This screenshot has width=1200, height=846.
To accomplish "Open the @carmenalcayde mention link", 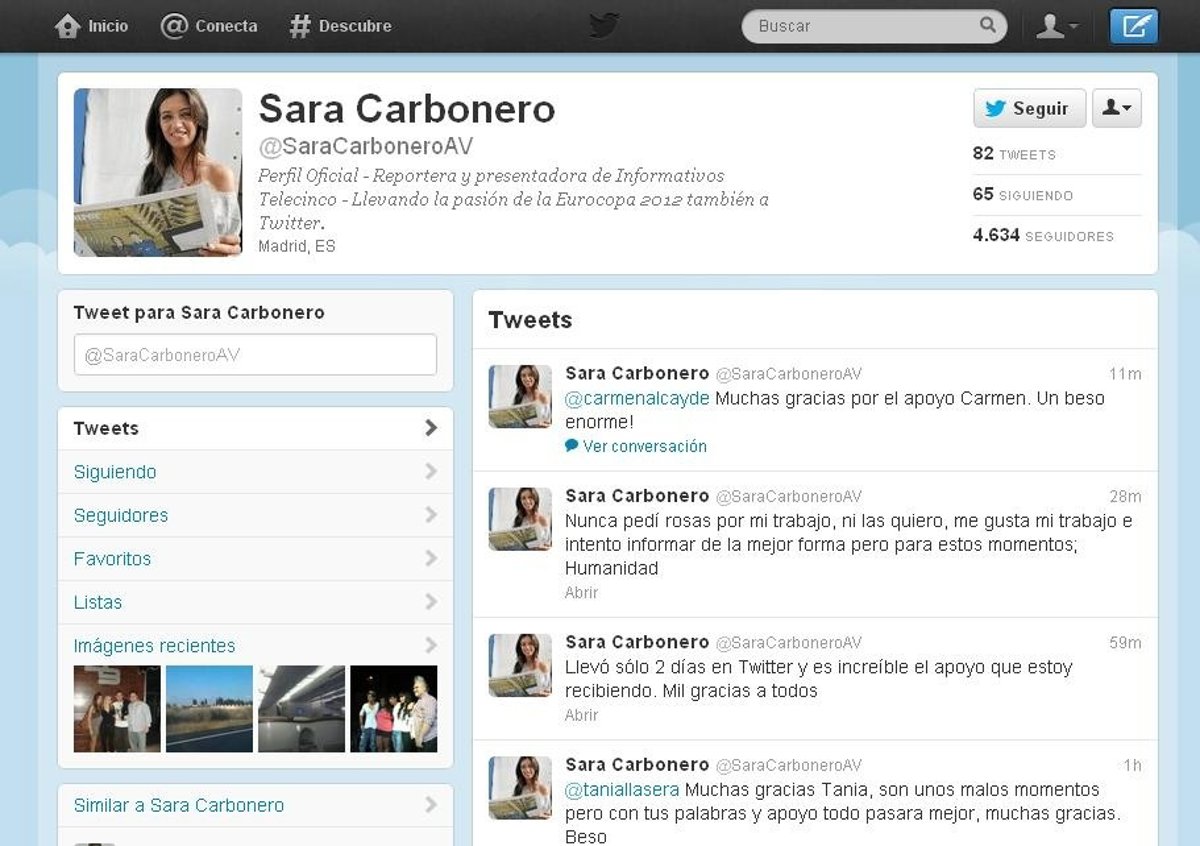I will click(x=637, y=398).
